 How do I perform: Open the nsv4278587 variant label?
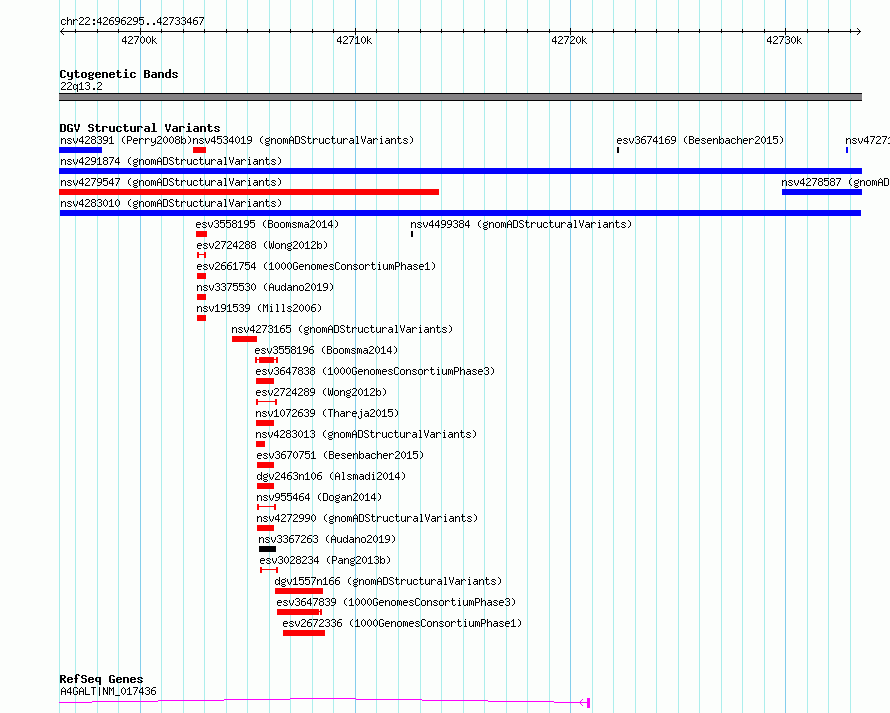pyautogui.click(x=836, y=182)
